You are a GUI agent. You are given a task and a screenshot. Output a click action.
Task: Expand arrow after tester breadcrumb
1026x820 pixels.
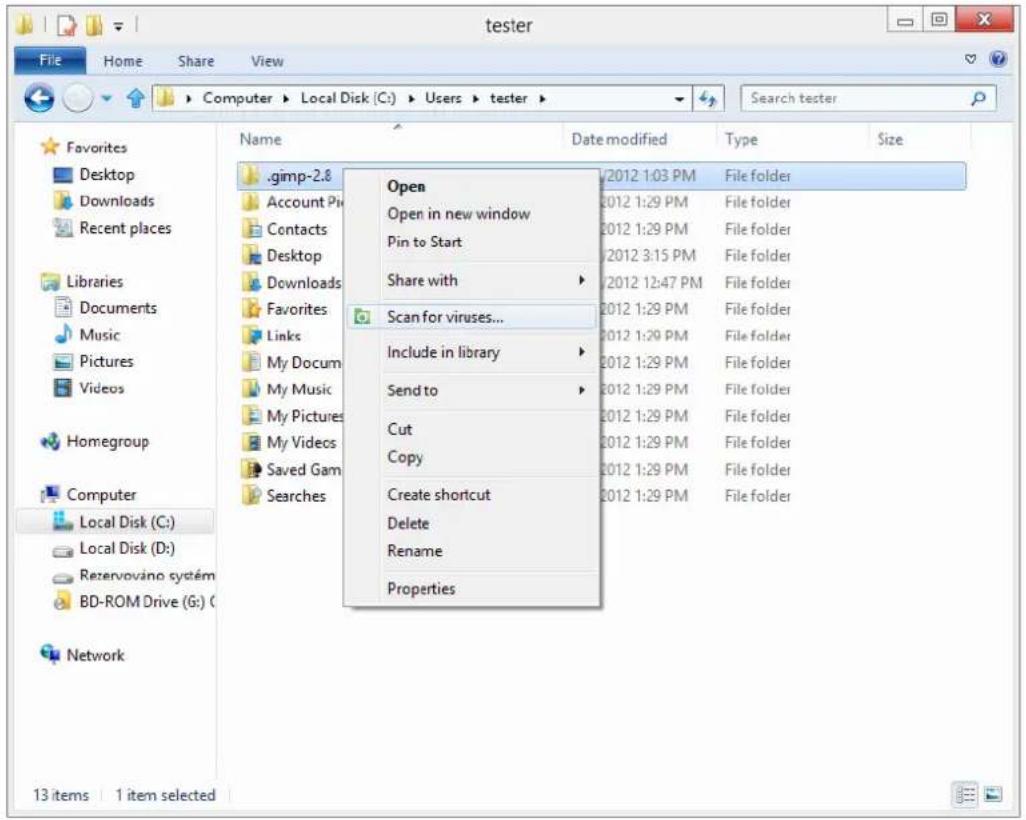tap(542, 99)
